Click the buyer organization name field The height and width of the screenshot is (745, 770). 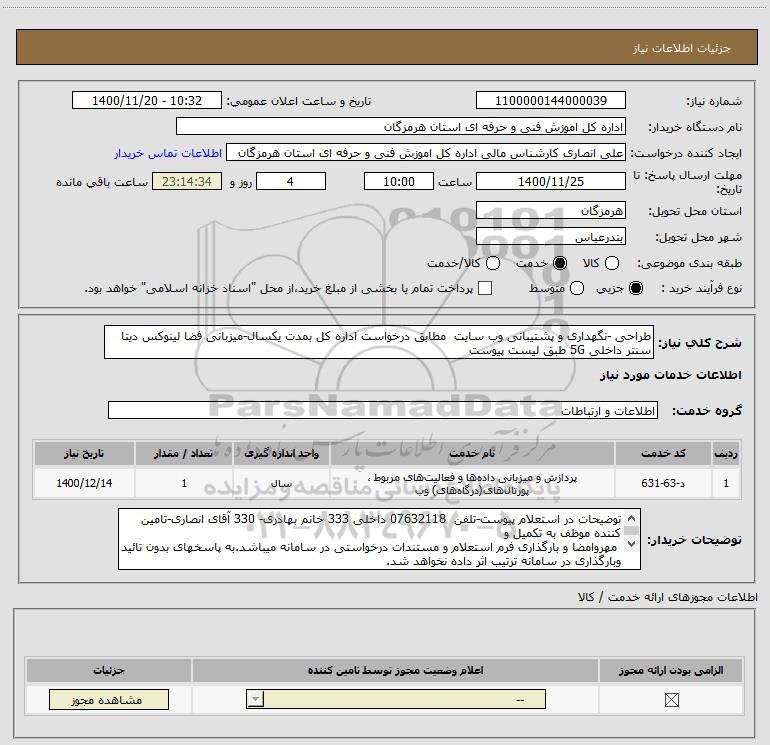point(401,127)
